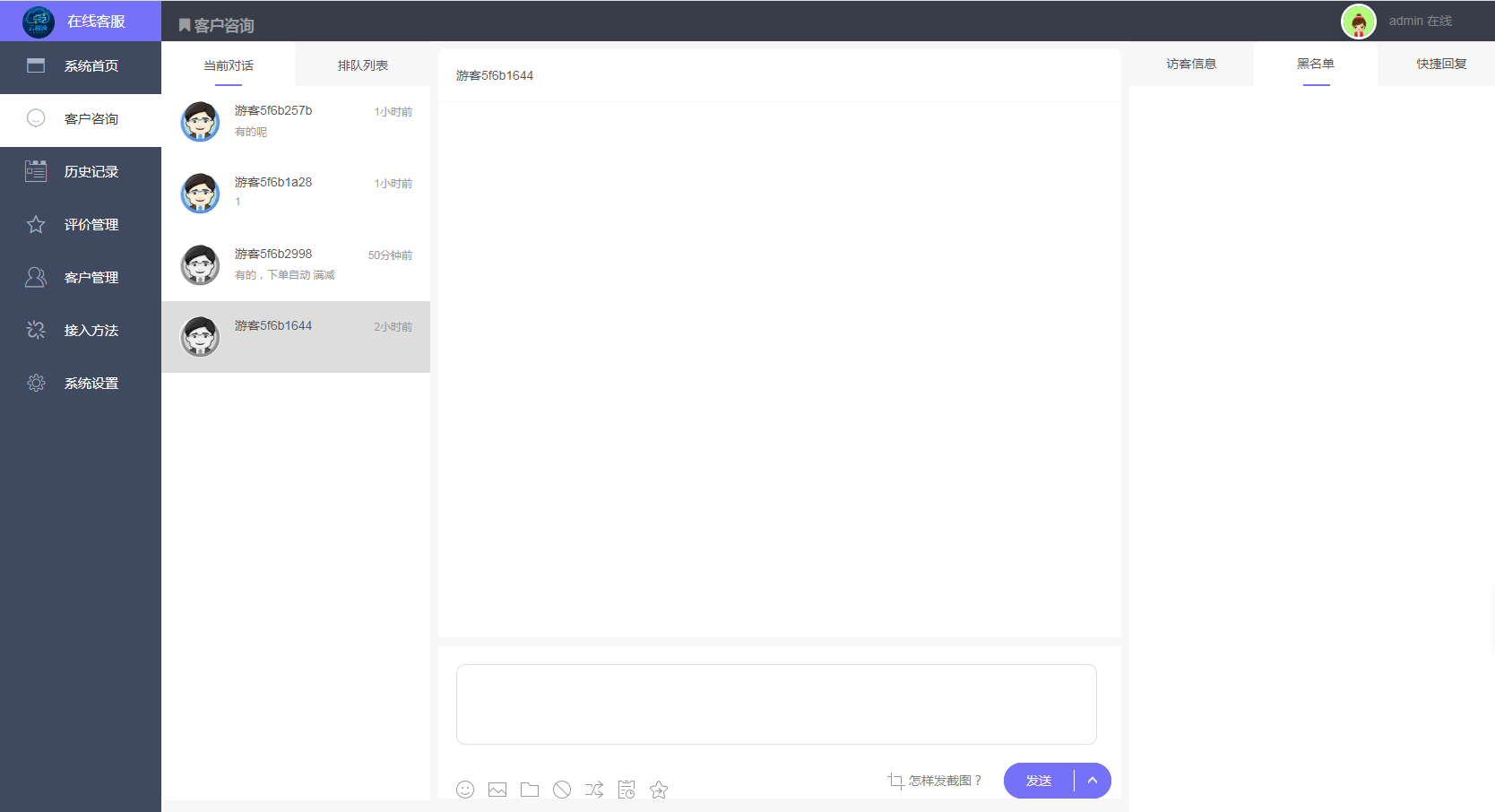
Task: Click the bookmark icon beside 客户咨询 title
Action: (x=185, y=25)
